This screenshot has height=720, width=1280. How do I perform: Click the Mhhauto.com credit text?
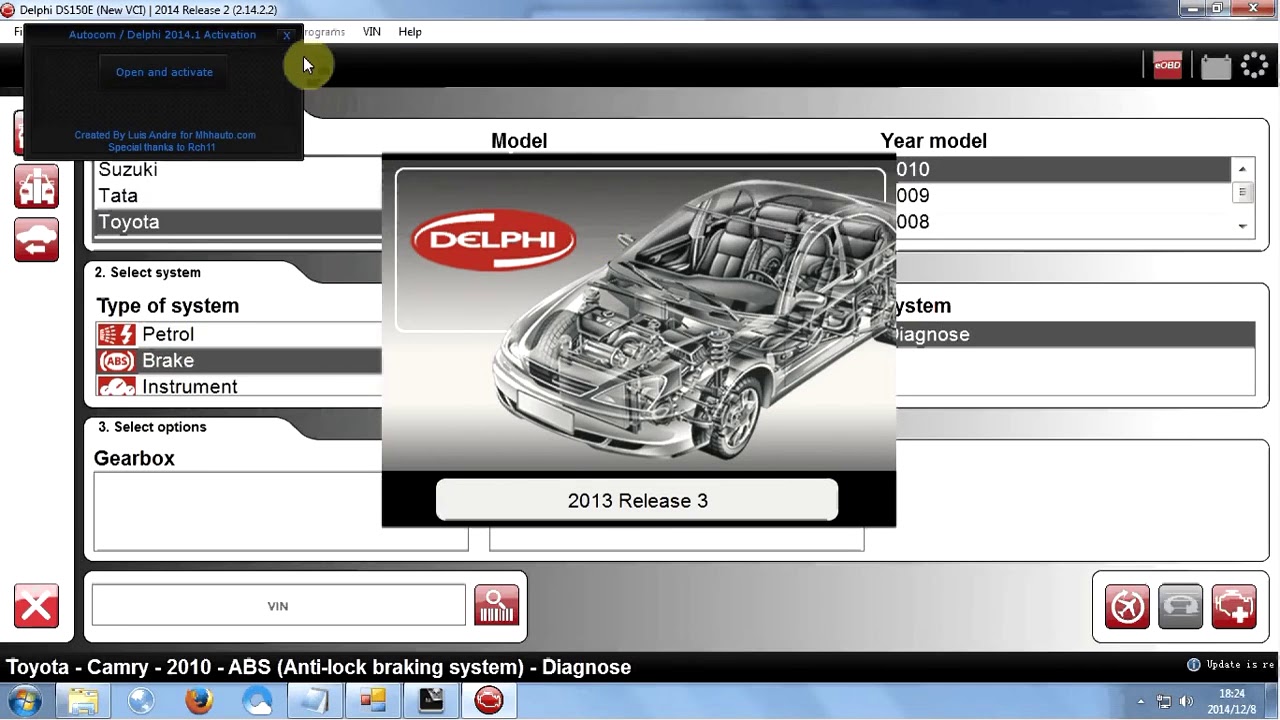[165, 135]
